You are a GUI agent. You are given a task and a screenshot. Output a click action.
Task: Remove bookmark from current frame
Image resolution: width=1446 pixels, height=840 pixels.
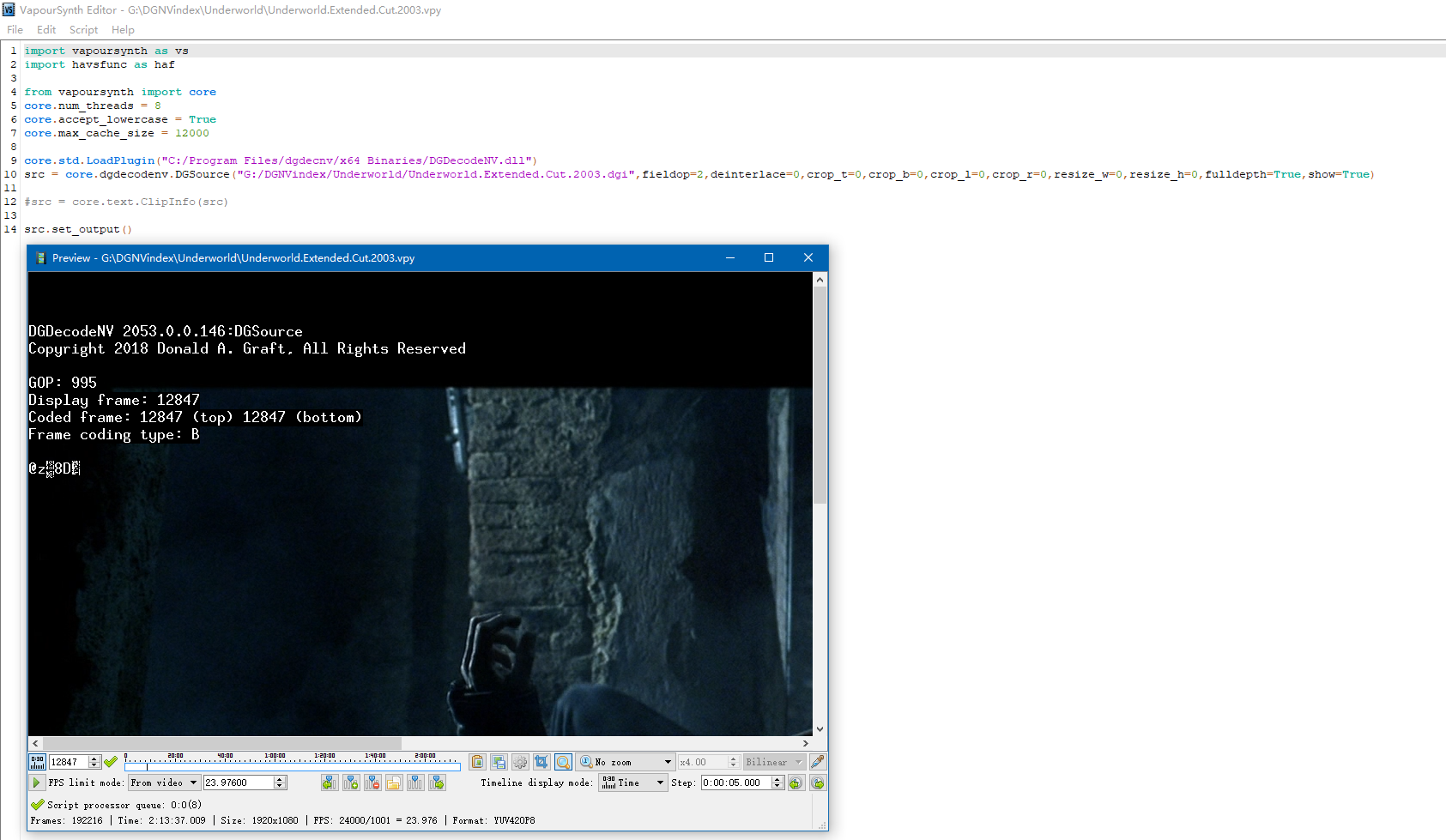(x=372, y=783)
